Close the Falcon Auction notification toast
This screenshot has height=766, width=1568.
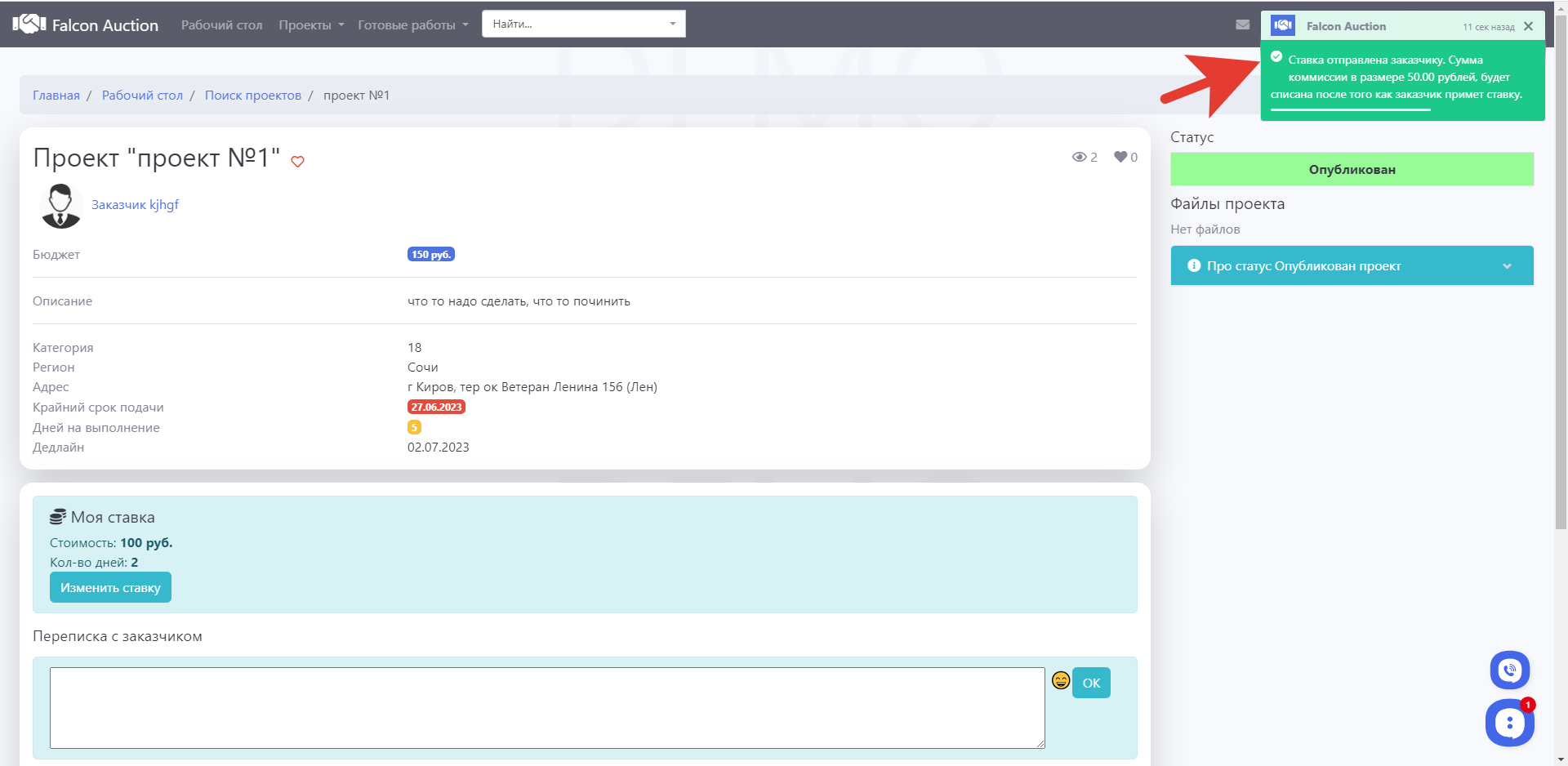point(1528,27)
